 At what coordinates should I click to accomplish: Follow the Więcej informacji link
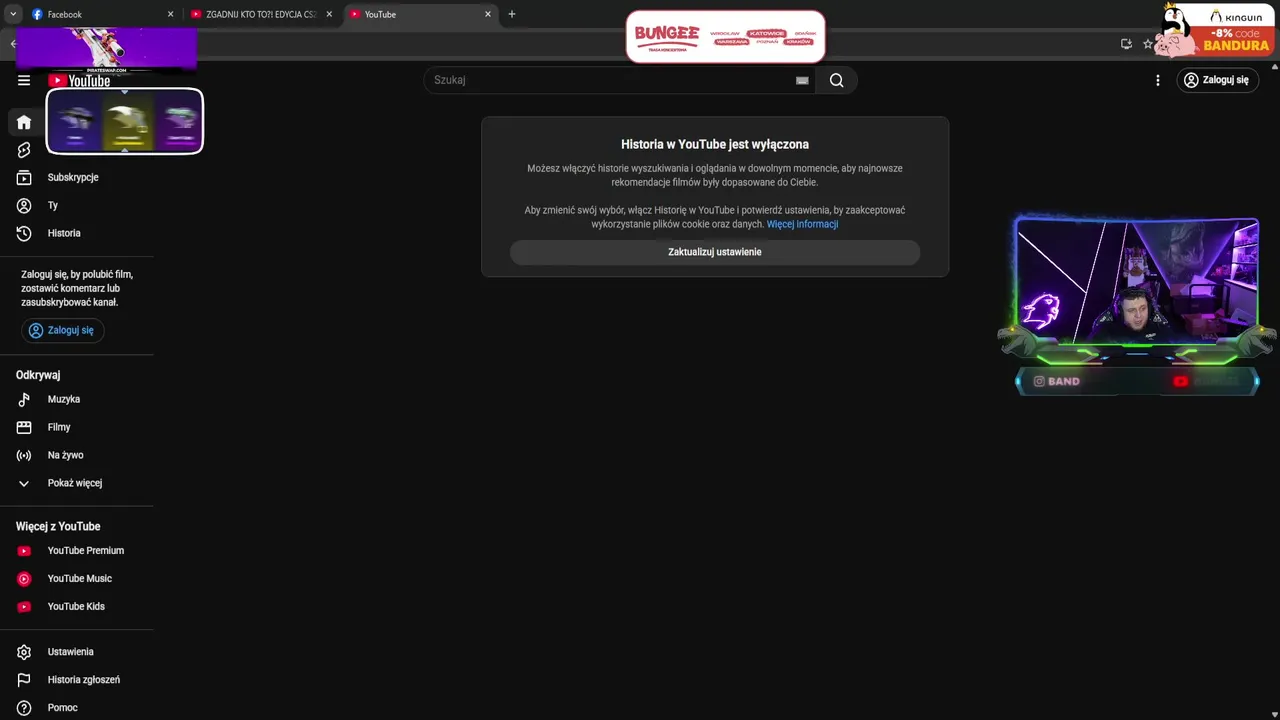(x=802, y=225)
